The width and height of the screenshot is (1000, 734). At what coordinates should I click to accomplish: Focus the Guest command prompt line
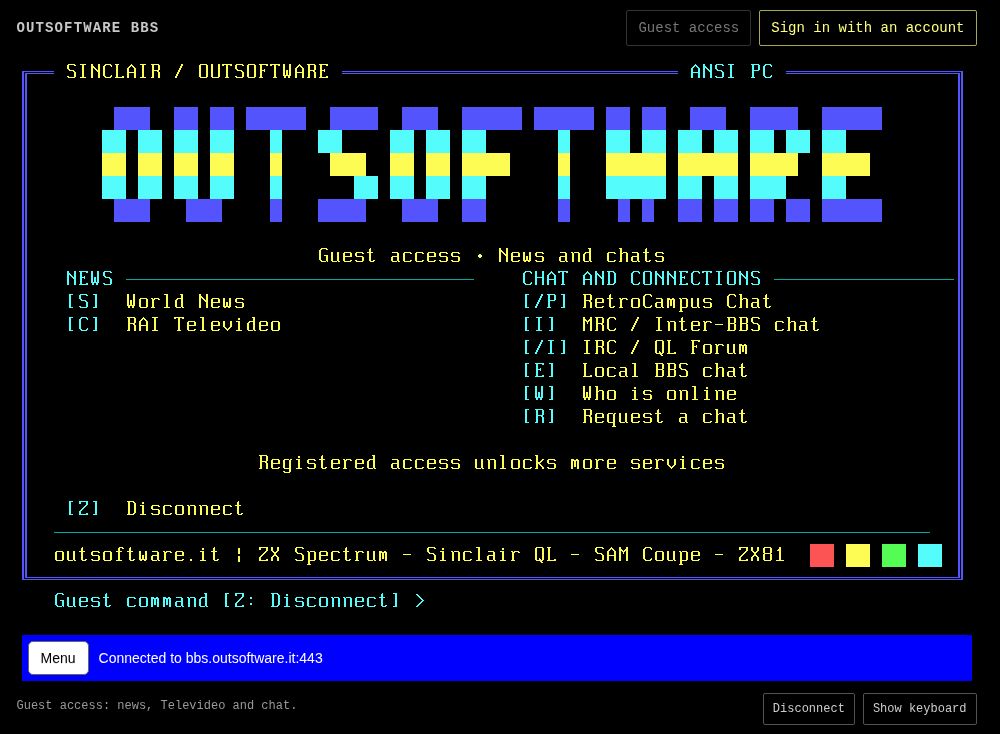239,601
